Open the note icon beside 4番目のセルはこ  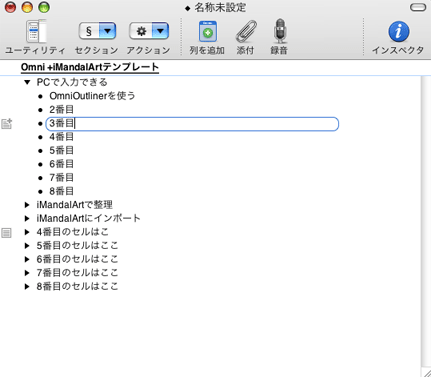point(6,233)
